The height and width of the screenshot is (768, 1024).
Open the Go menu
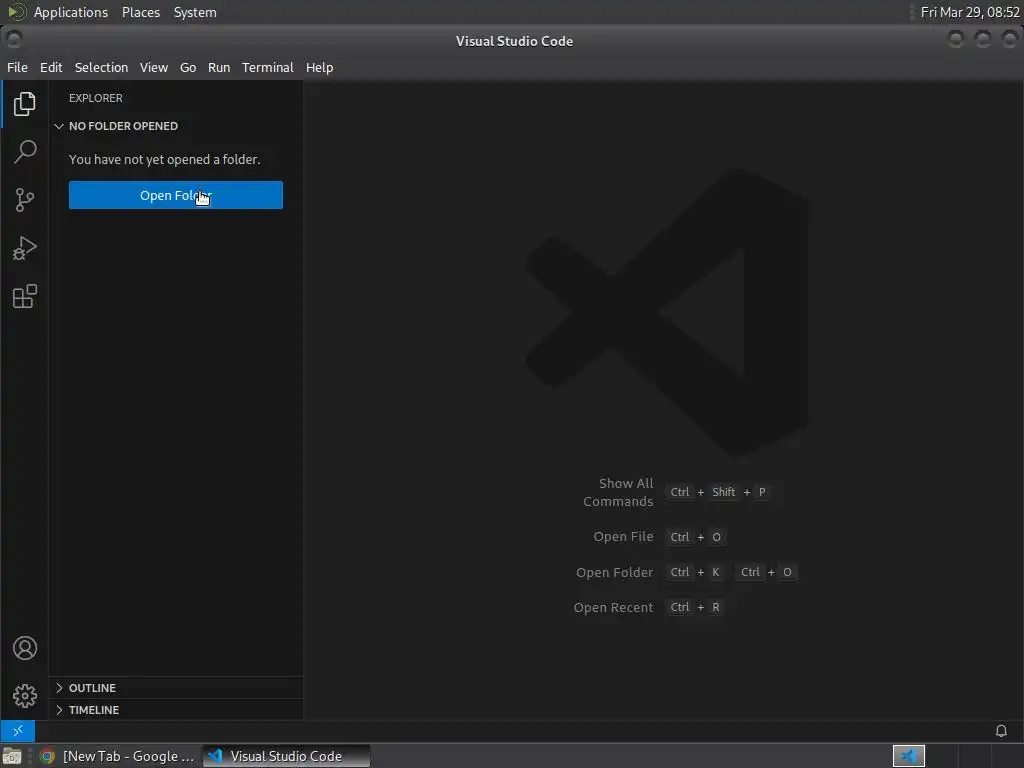click(188, 67)
